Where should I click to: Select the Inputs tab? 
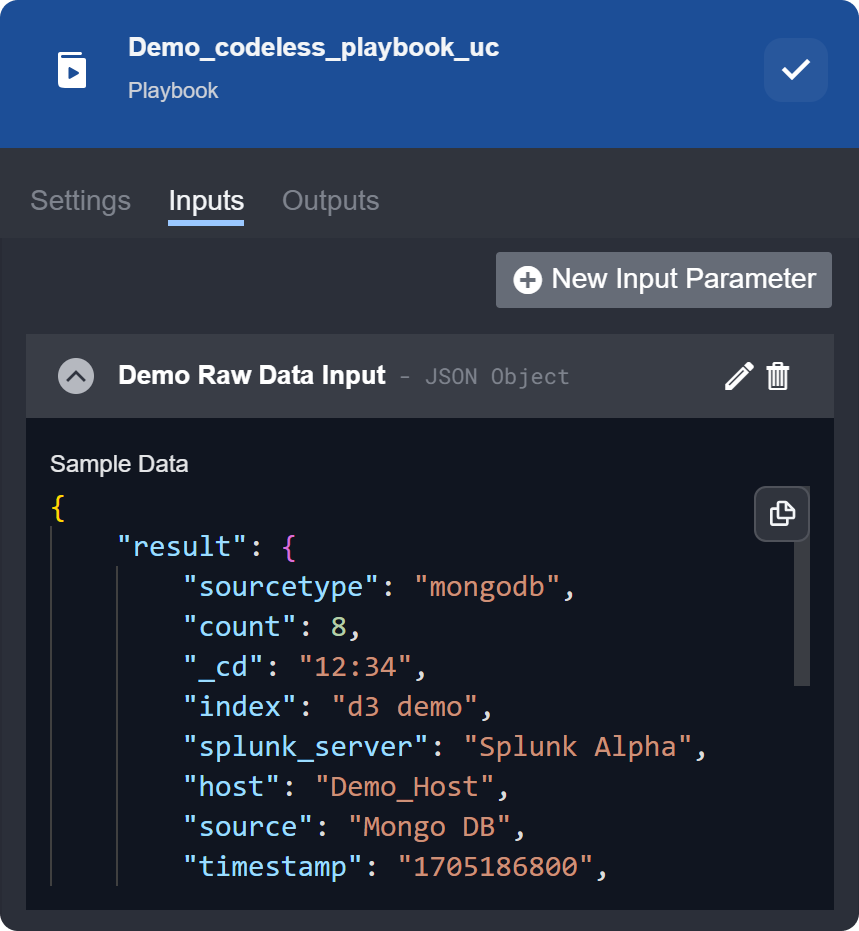tap(206, 201)
